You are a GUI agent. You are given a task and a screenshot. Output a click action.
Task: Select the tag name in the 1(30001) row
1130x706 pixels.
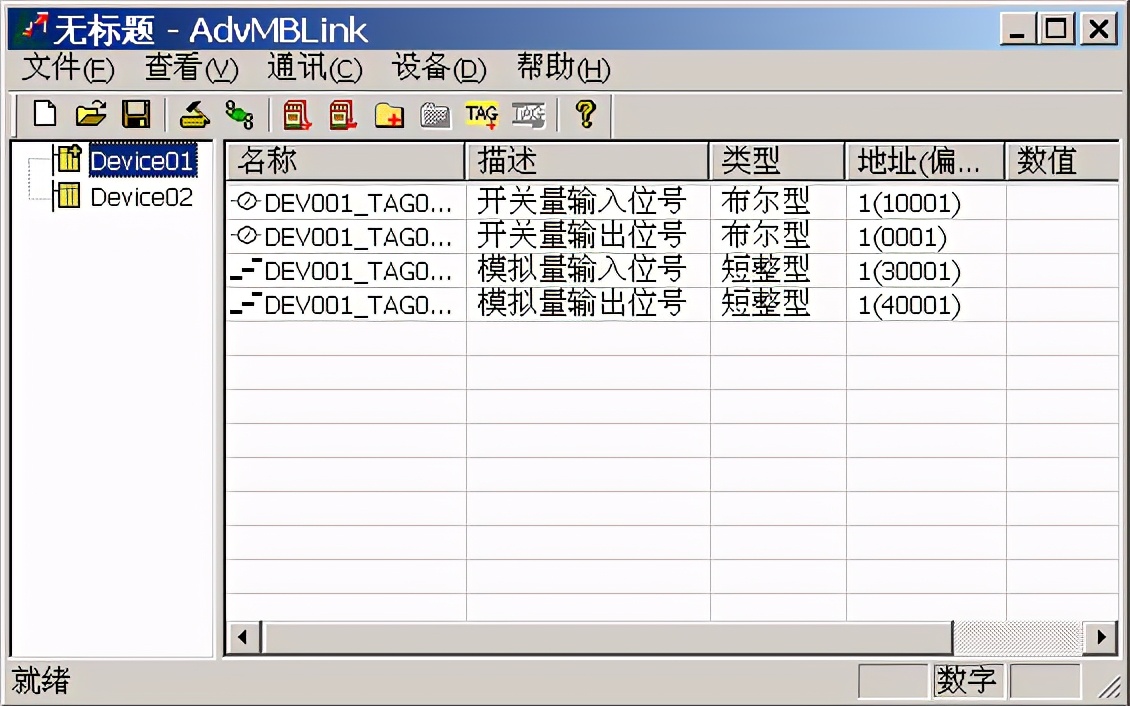[358, 272]
